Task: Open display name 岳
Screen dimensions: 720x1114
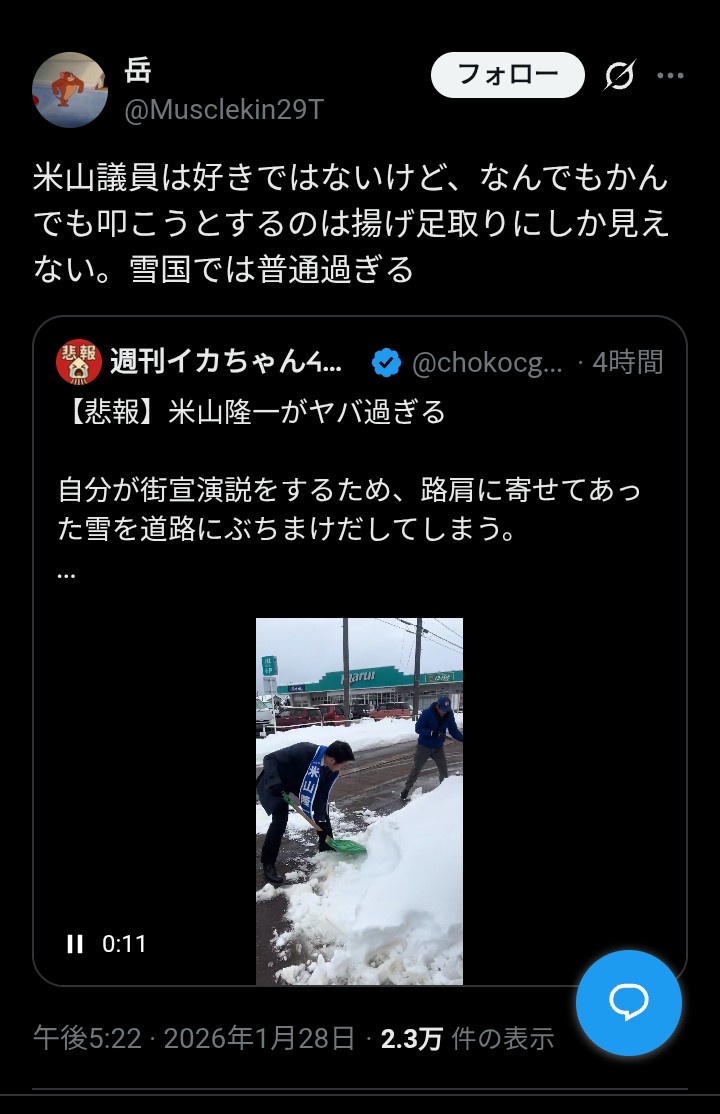Action: pos(138,70)
